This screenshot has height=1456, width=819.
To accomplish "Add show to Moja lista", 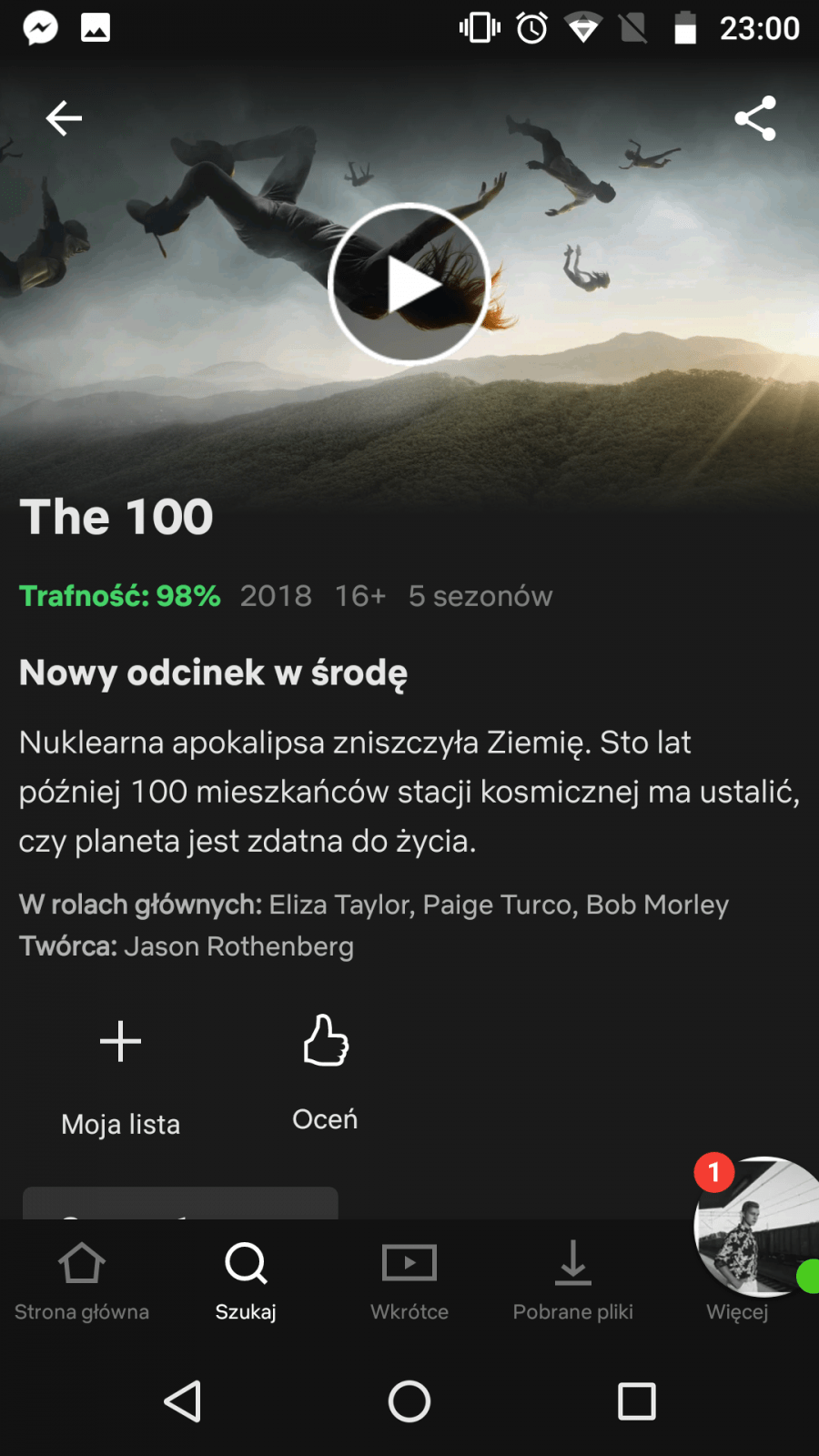I will (x=120, y=1076).
